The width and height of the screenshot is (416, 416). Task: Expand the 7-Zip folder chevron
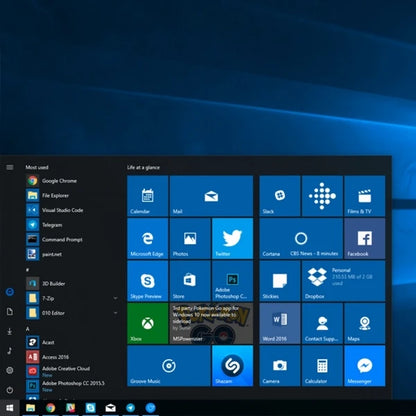tap(115, 298)
